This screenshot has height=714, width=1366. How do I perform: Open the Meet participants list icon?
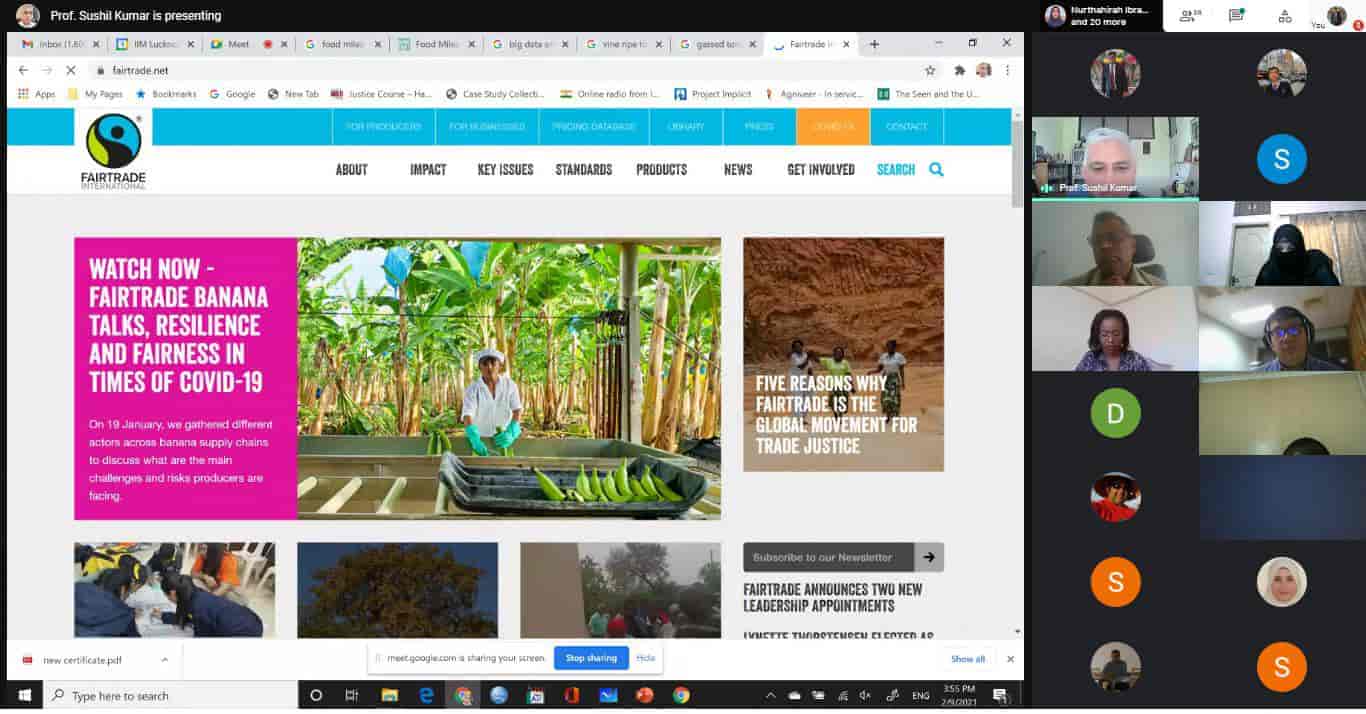click(x=1190, y=16)
